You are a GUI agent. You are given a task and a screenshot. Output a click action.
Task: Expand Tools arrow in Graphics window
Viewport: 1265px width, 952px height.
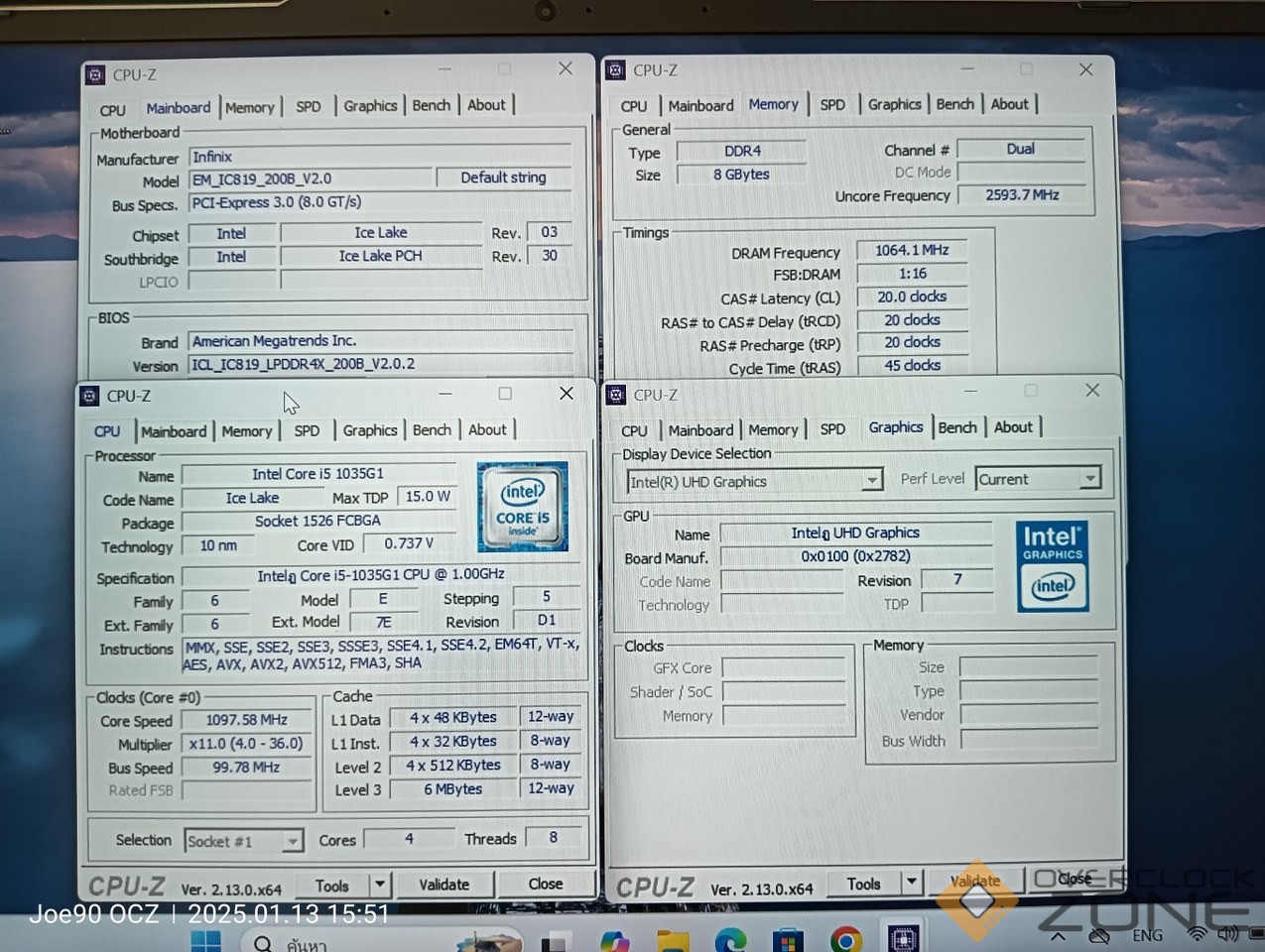tap(912, 882)
